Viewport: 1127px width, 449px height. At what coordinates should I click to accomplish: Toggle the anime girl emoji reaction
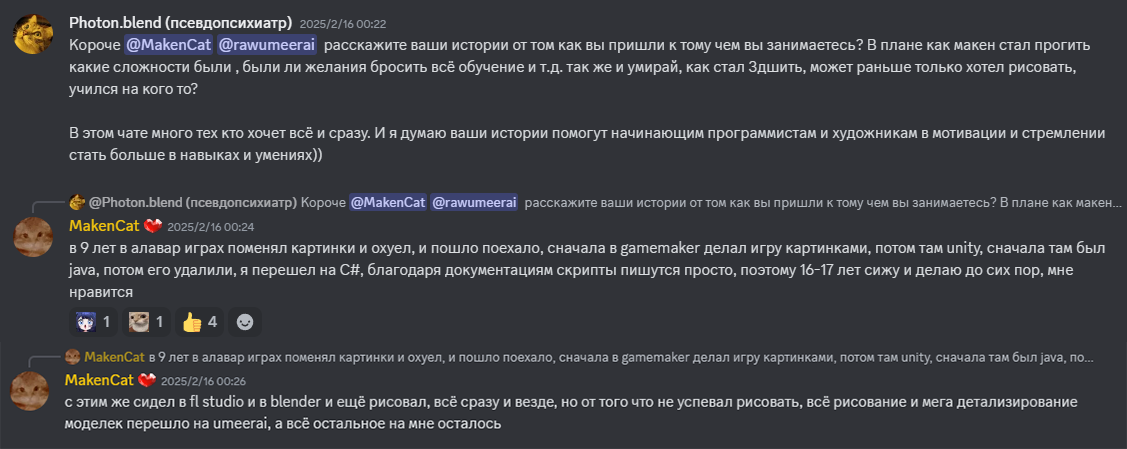pyautogui.click(x=94, y=322)
